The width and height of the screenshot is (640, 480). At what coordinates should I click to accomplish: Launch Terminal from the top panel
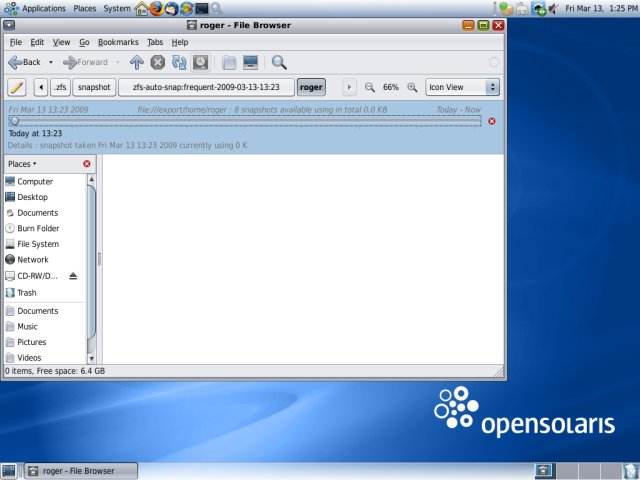click(x=202, y=8)
